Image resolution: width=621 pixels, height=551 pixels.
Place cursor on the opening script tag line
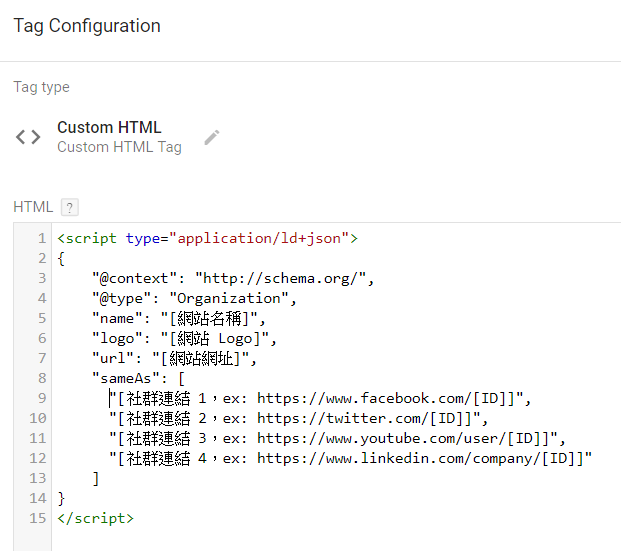tap(207, 238)
